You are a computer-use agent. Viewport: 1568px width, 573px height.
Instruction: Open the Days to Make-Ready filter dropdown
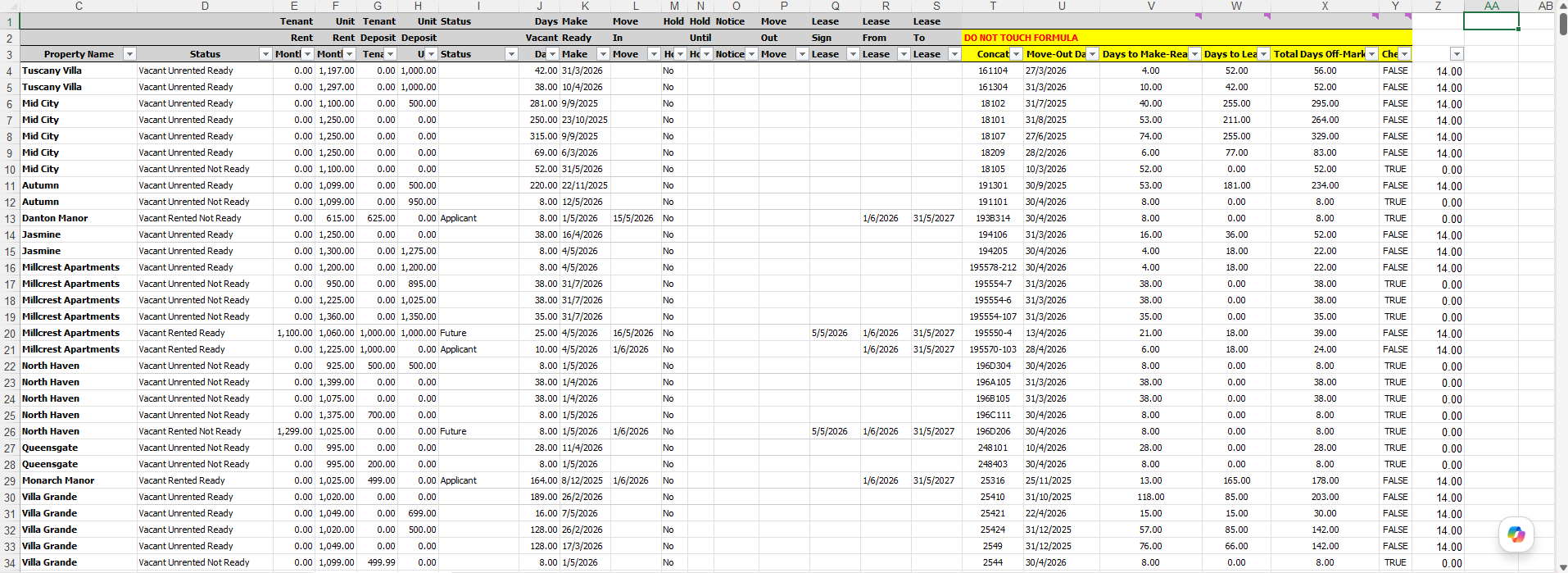[x=1194, y=54]
